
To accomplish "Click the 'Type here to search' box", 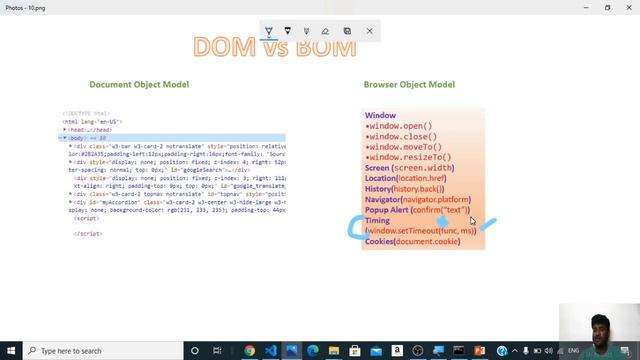I will point(103,351).
